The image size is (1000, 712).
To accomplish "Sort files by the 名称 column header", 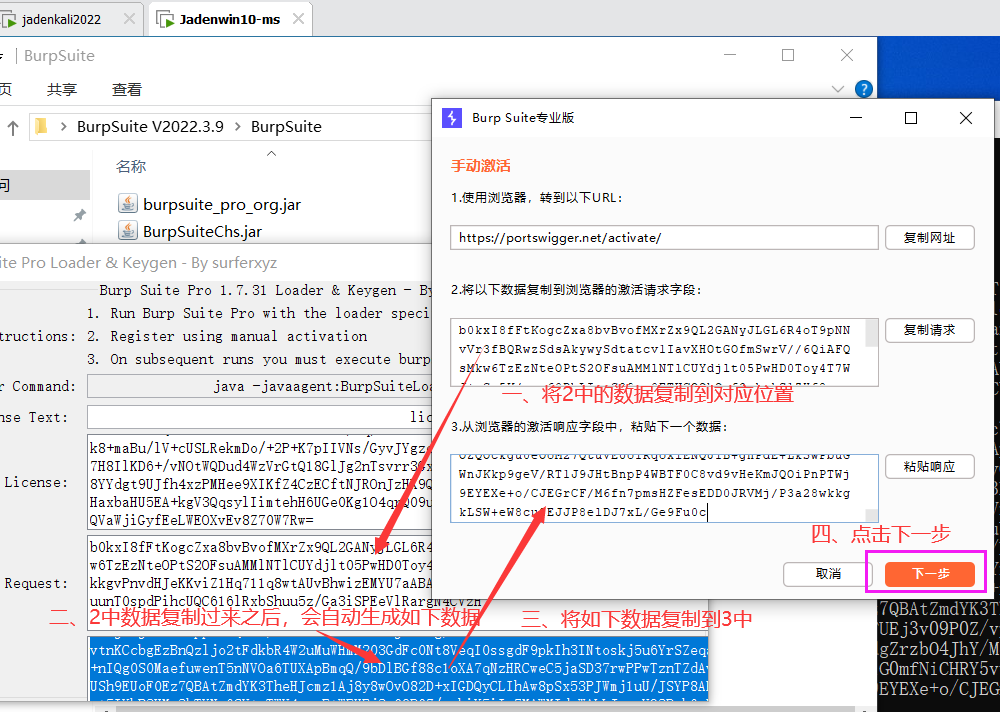I will point(131,167).
